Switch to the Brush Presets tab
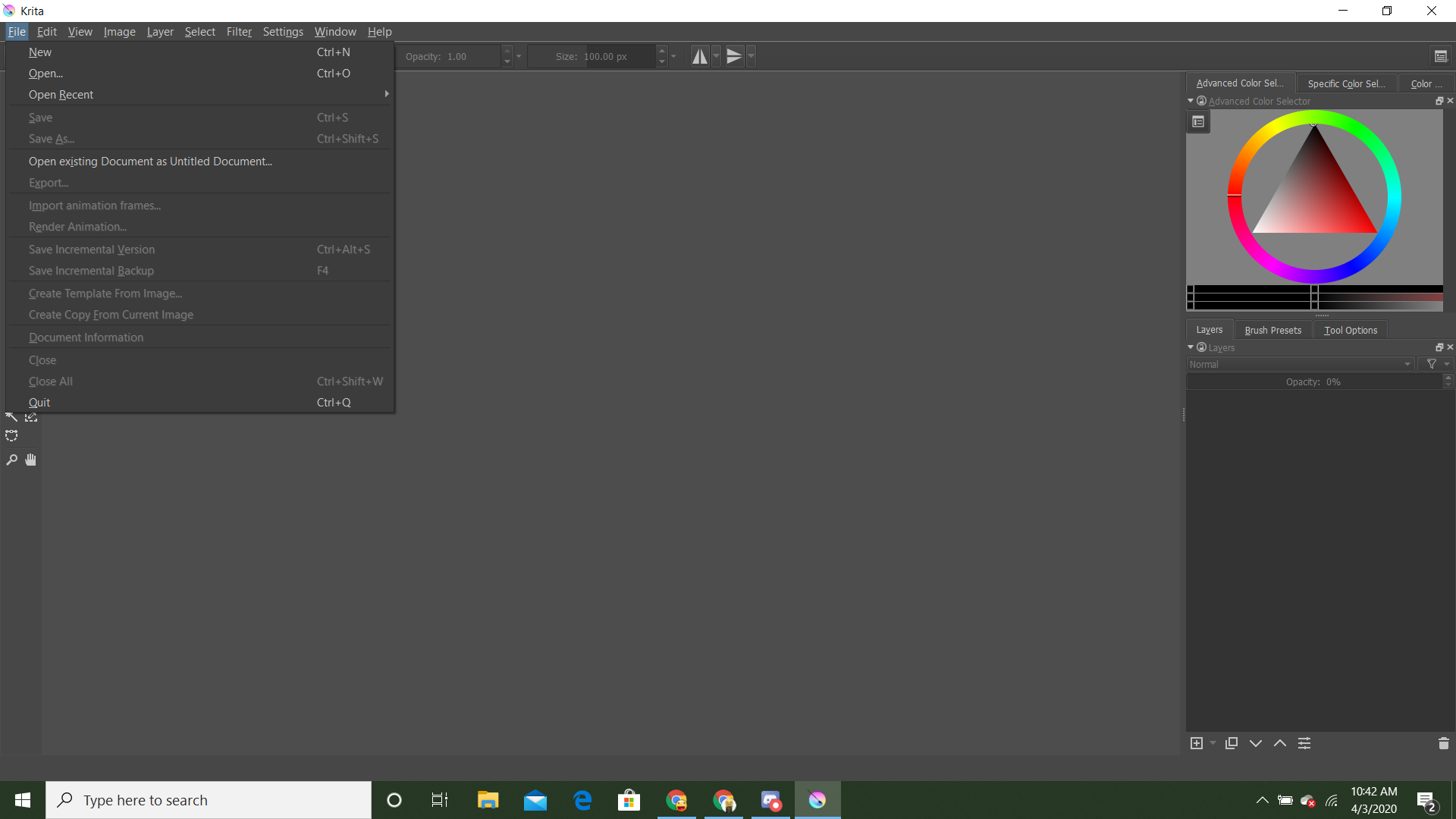 [1273, 330]
